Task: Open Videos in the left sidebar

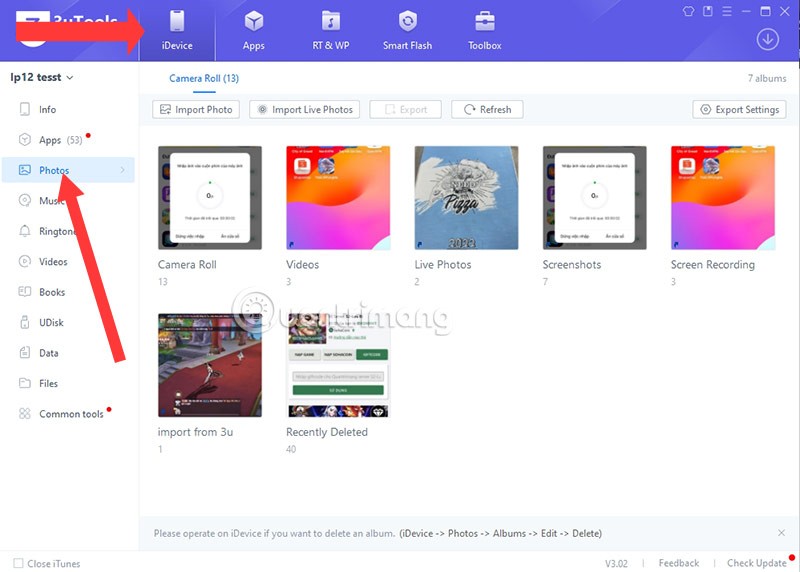Action: tap(53, 262)
